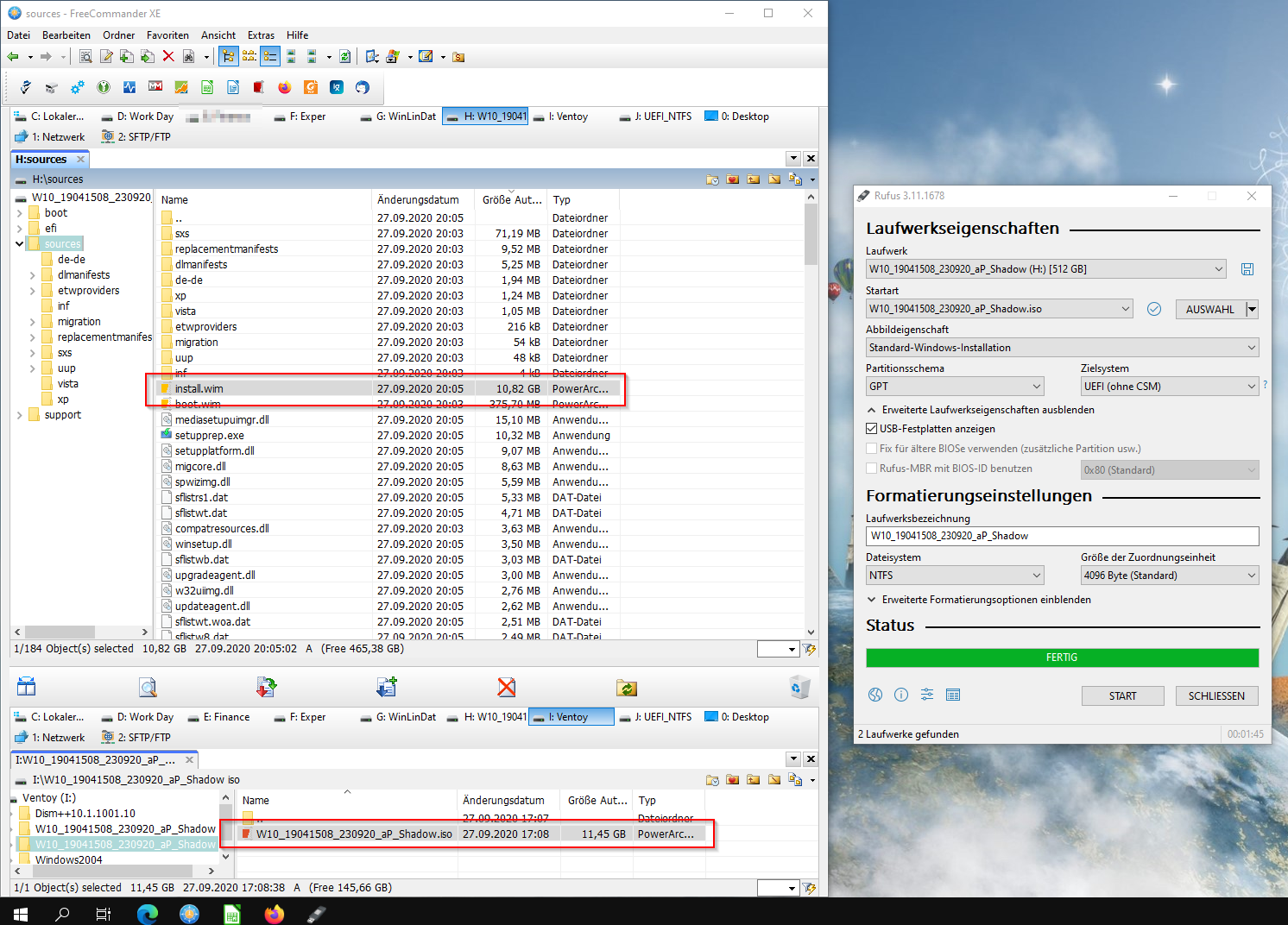This screenshot has width=1288, height=925.
Task: Click the START button in Rufus
Action: [x=1122, y=695]
